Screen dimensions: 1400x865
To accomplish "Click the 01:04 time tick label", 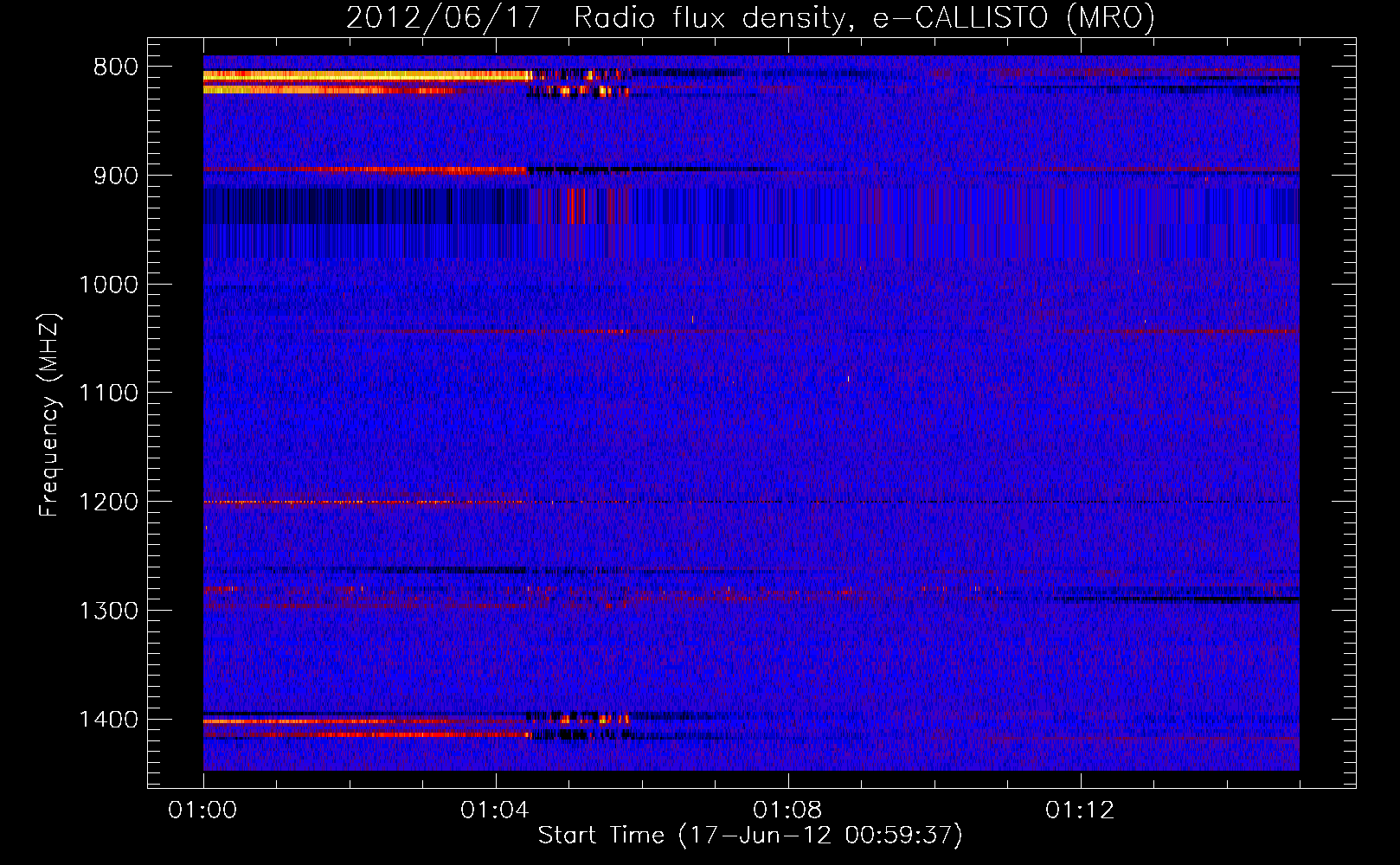I will [x=495, y=811].
